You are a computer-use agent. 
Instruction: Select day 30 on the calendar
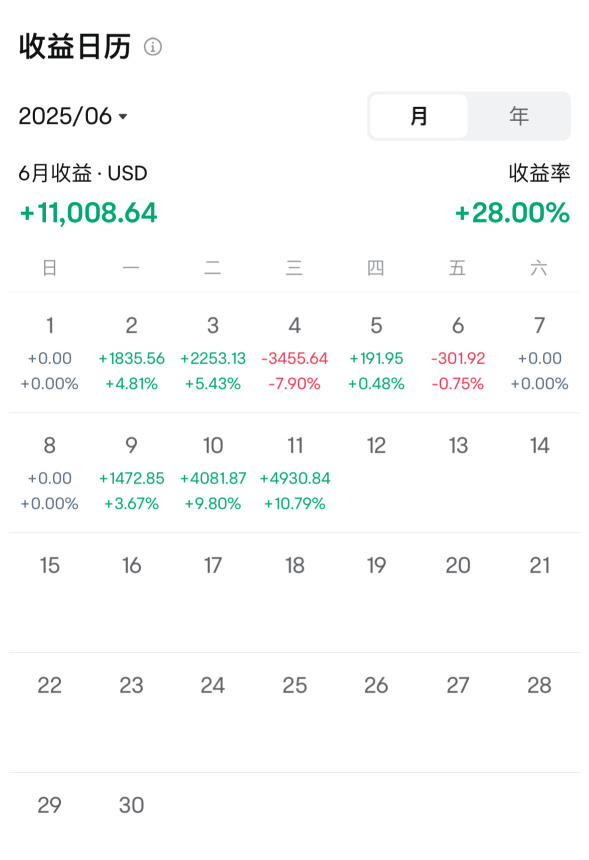(x=132, y=805)
